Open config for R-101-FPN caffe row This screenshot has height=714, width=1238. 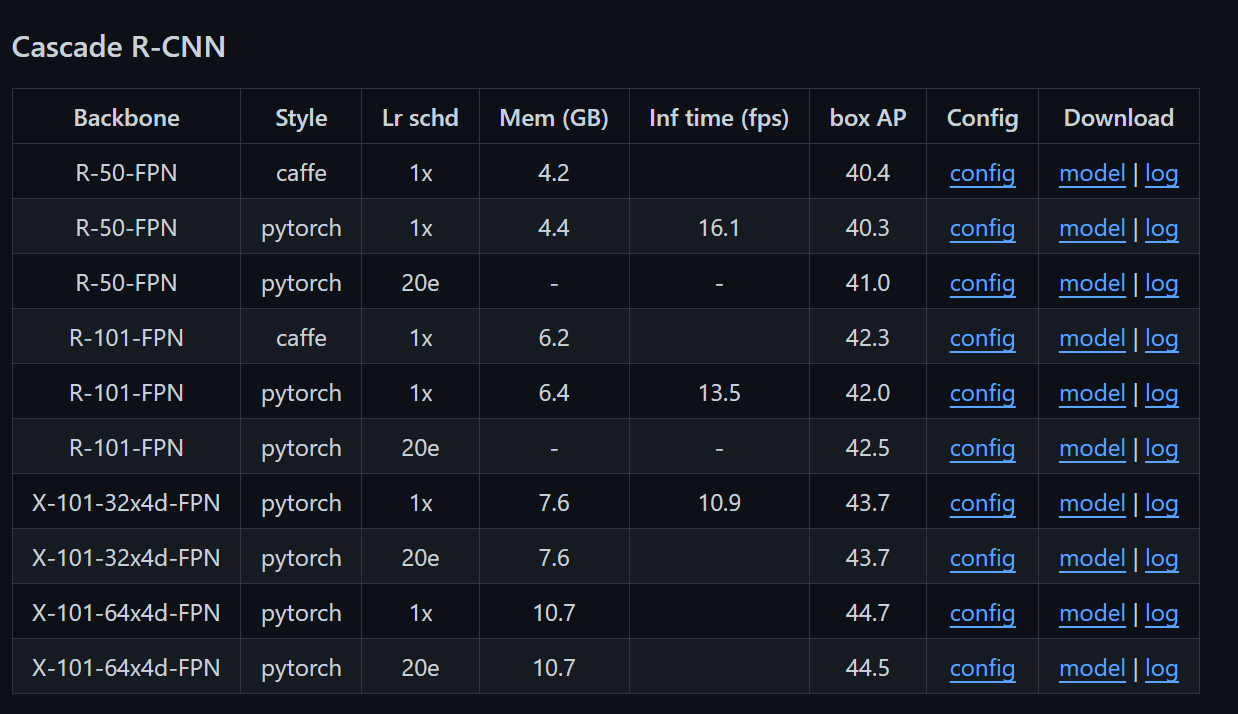pos(982,338)
